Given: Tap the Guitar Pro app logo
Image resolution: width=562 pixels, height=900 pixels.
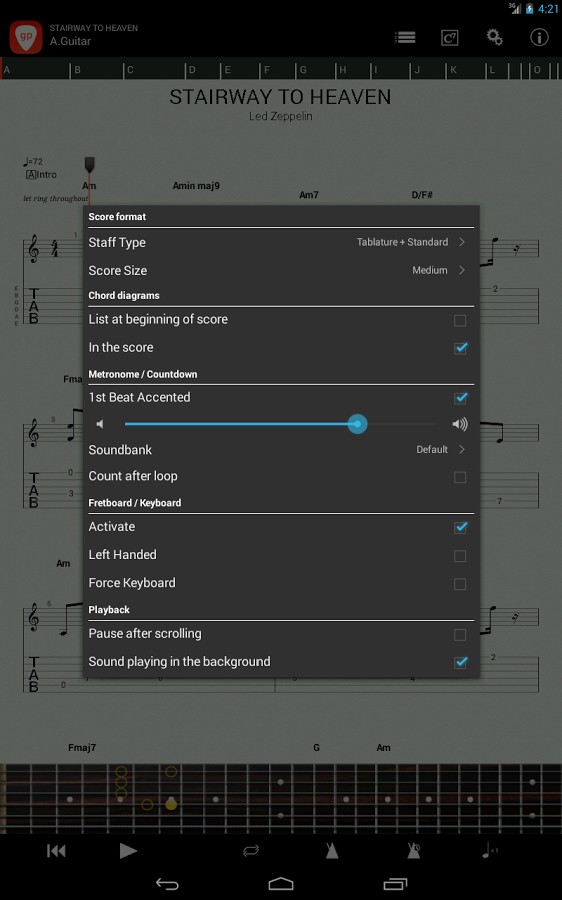Looking at the screenshot, I should (26, 37).
